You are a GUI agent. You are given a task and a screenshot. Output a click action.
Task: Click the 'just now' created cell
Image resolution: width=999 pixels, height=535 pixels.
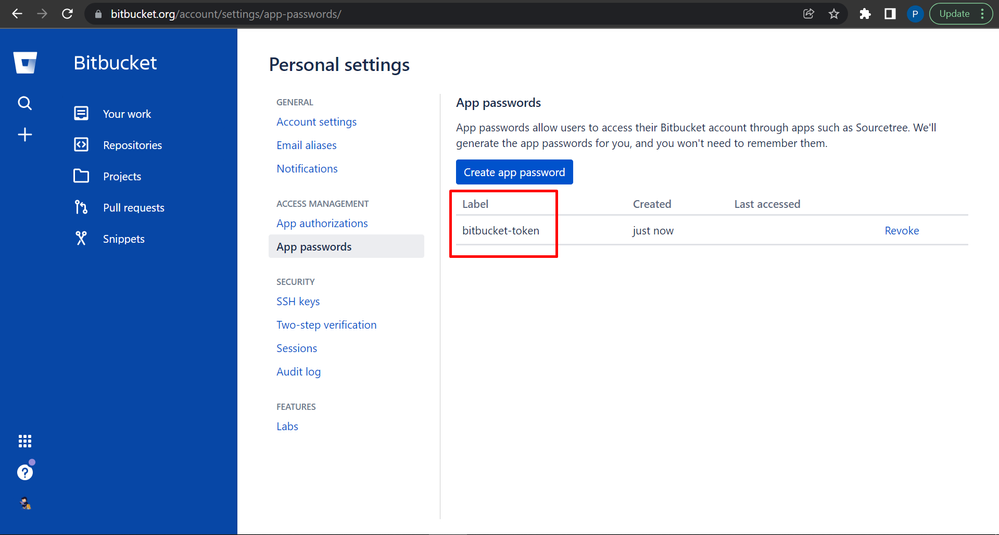[653, 231]
